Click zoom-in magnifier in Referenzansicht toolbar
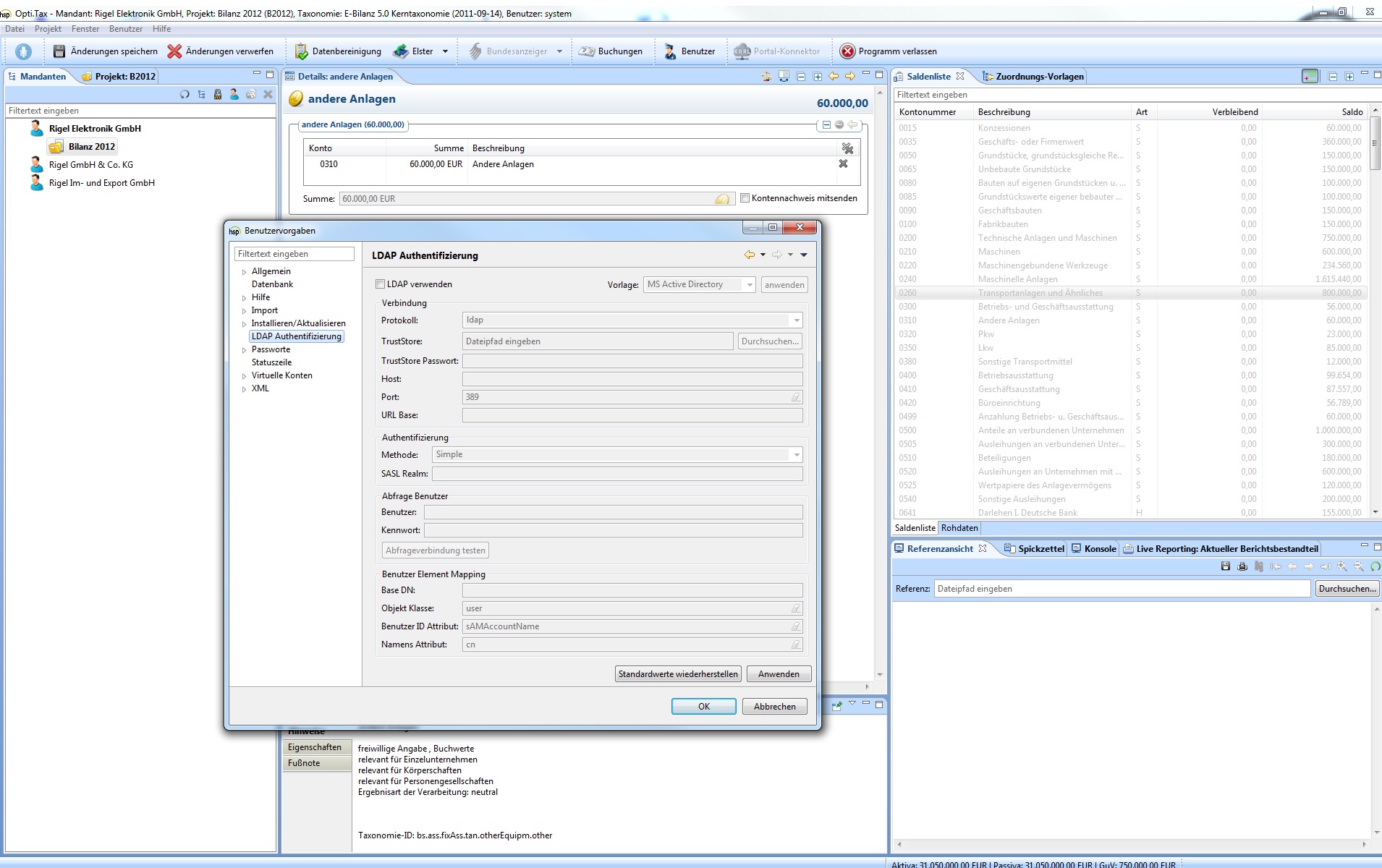Viewport: 1382px width, 868px height. 1342,566
